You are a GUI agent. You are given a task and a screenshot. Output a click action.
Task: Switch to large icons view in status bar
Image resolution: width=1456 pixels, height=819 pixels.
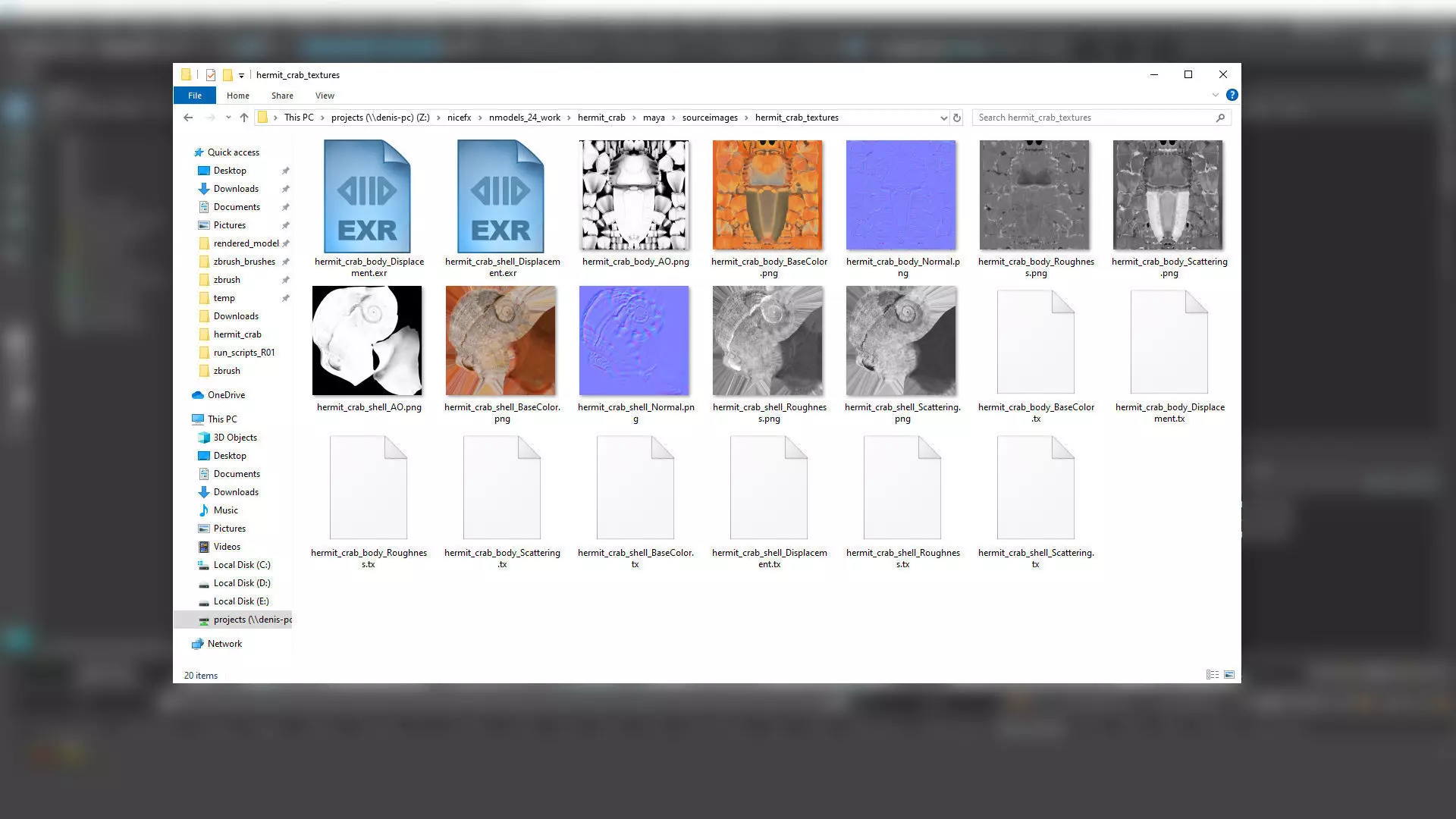tap(1229, 675)
